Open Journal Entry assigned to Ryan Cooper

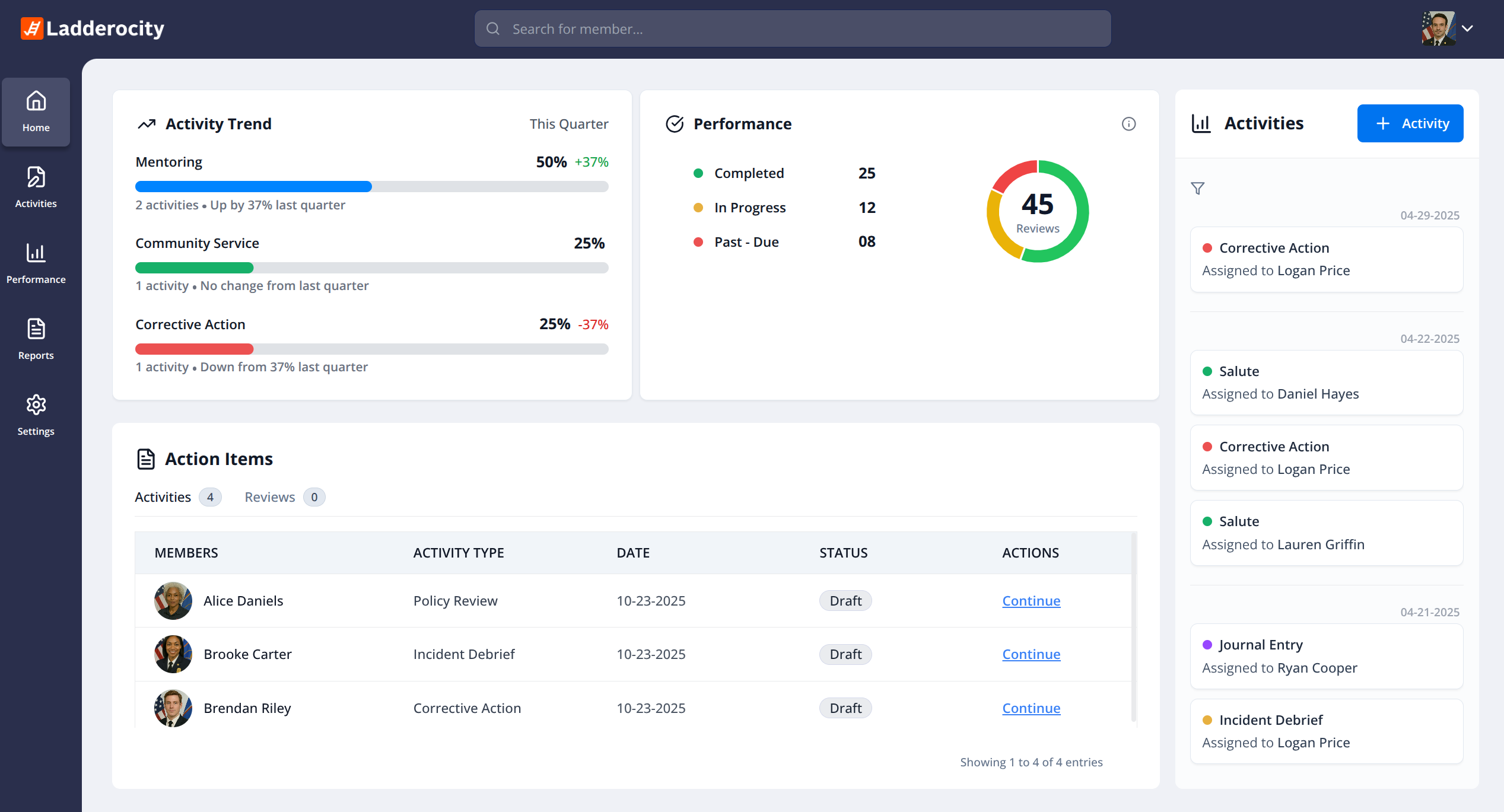tap(1326, 656)
